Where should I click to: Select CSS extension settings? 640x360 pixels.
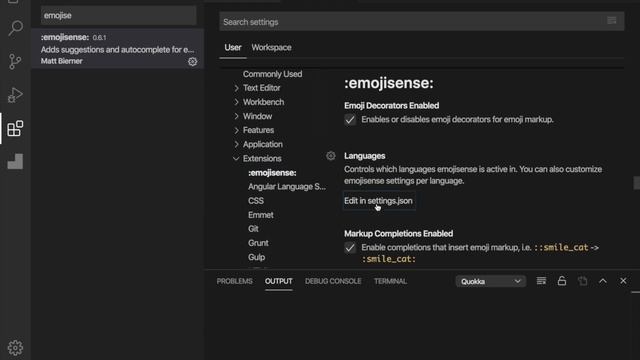[256, 201]
